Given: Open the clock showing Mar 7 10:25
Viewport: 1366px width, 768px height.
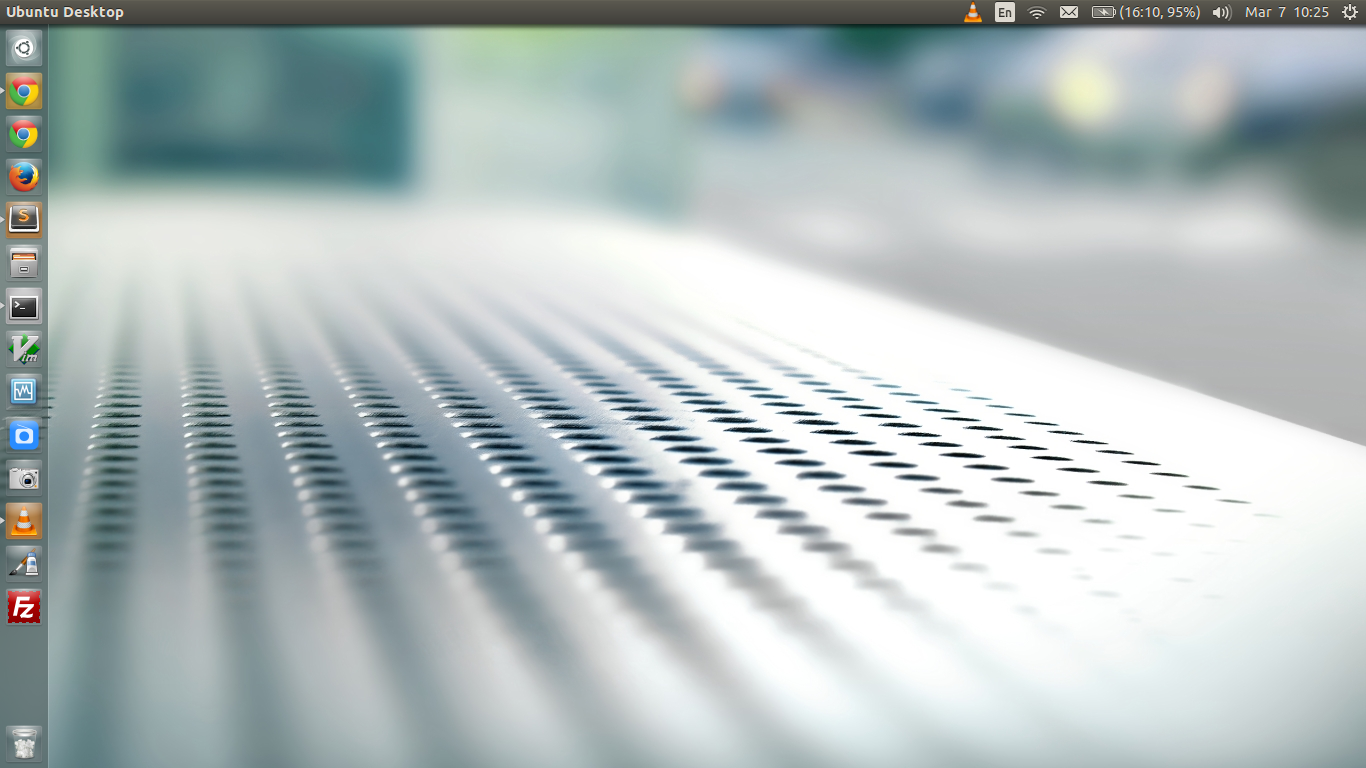Looking at the screenshot, I should (x=1287, y=12).
